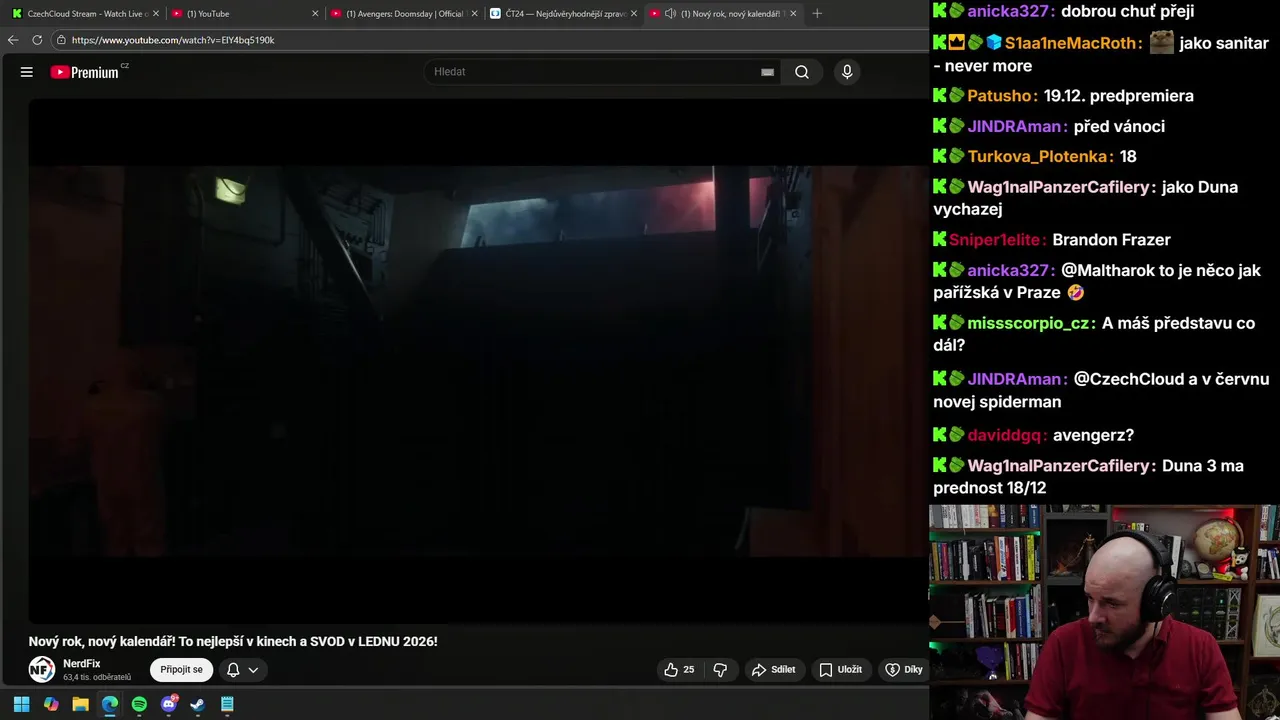Image resolution: width=1280 pixels, height=720 pixels.
Task: Close the Avengers: Doomsday tab
Action: (x=474, y=14)
